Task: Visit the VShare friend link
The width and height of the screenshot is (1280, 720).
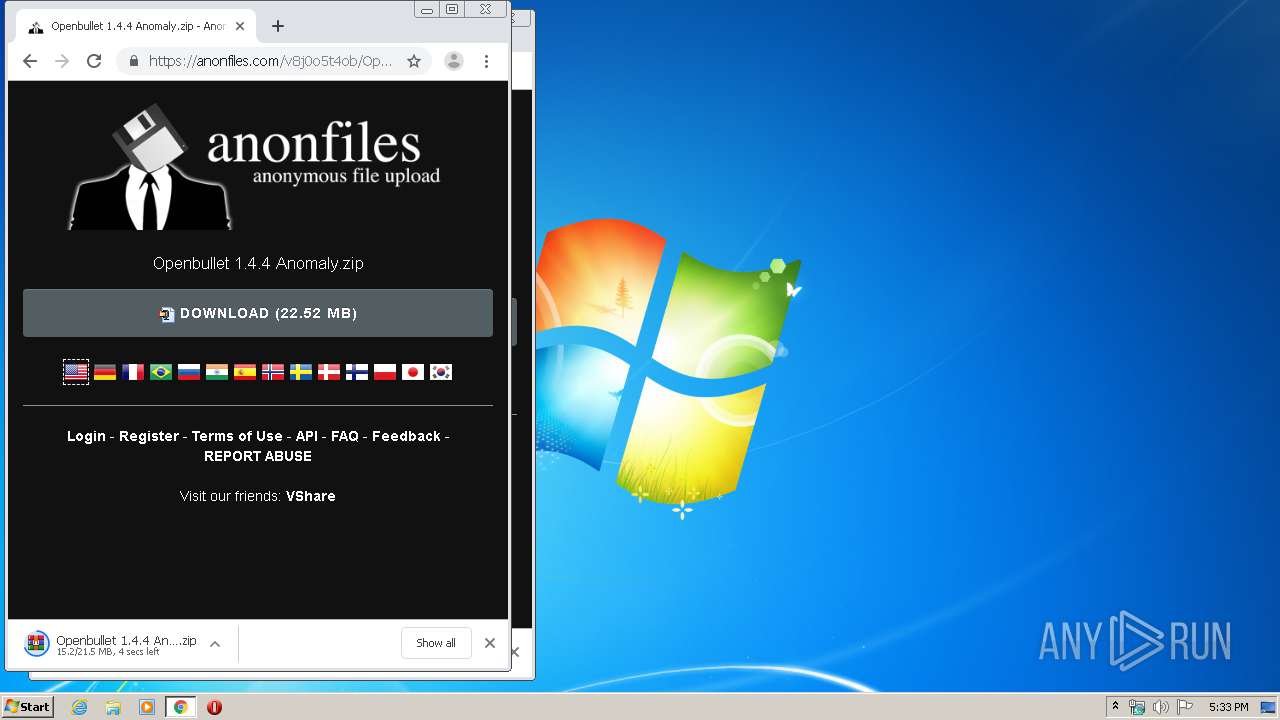Action: click(x=311, y=496)
